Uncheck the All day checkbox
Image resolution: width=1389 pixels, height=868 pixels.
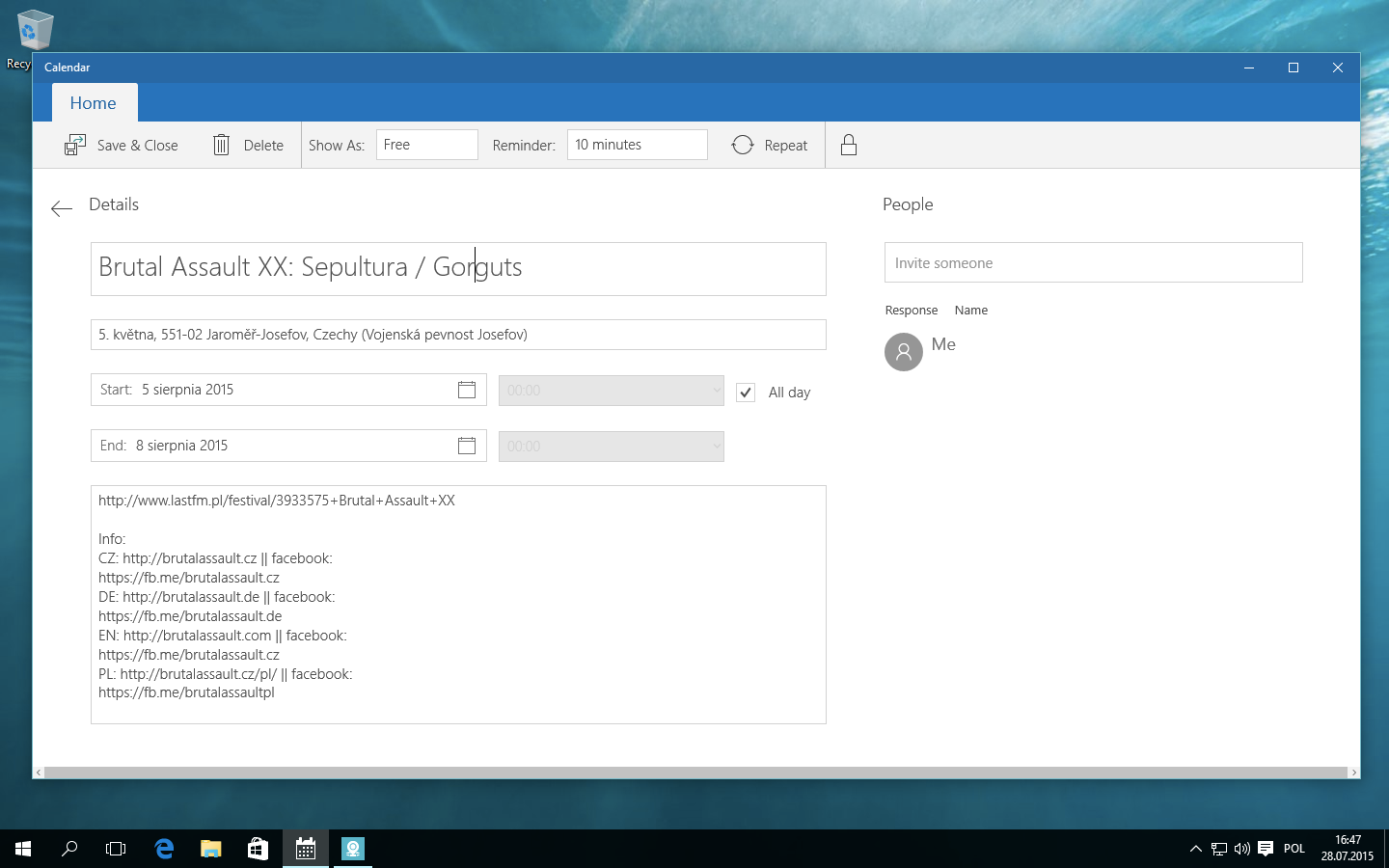(x=746, y=393)
